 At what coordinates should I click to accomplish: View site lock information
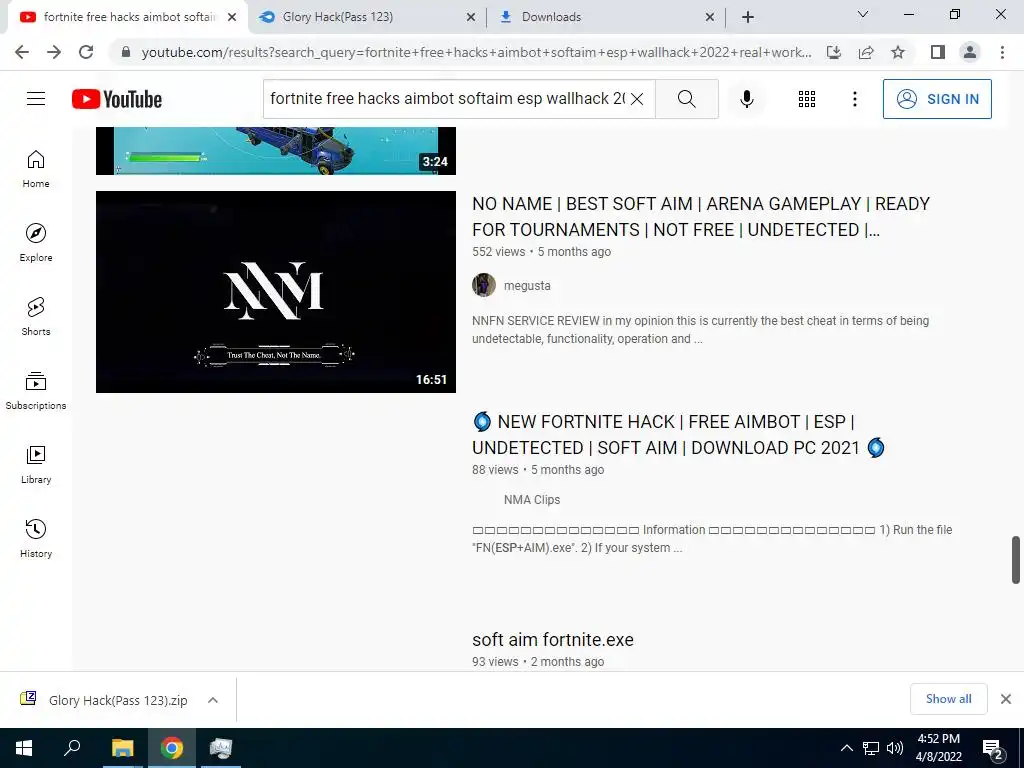coord(126,52)
